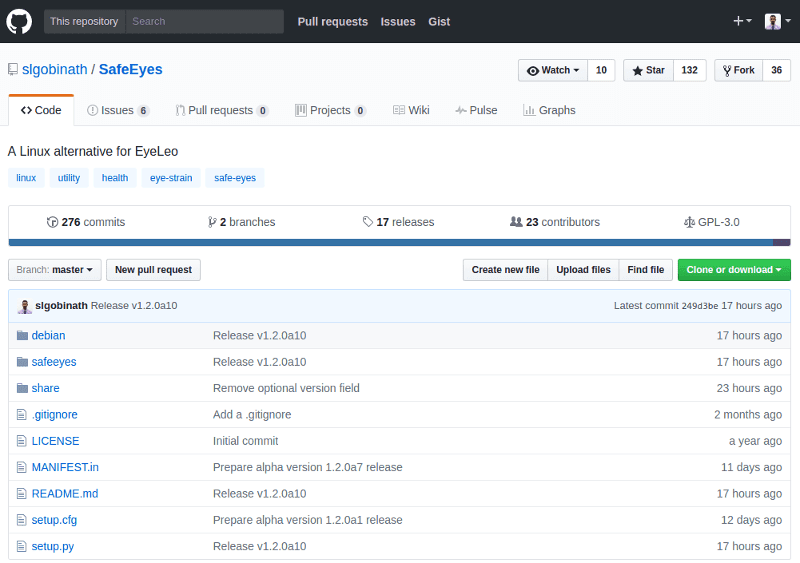Click the setup.py file icon
Screen dimensions: 800x563
coord(21,547)
